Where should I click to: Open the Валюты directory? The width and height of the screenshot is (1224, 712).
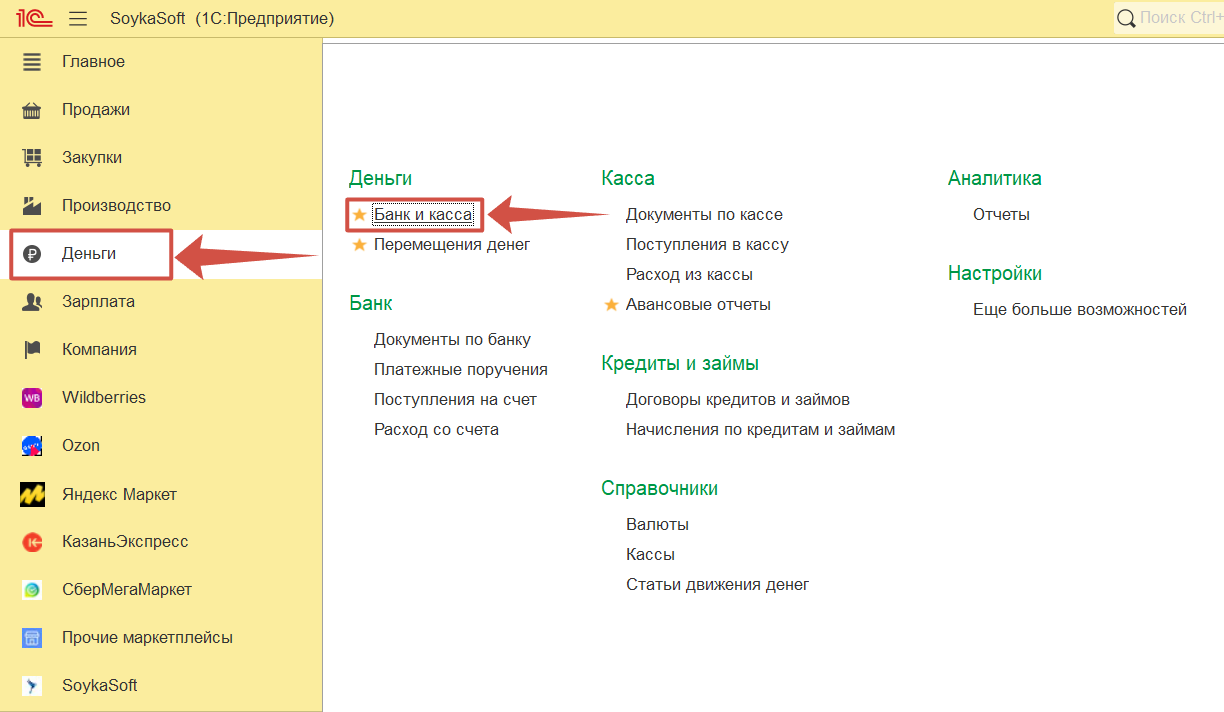pyautogui.click(x=657, y=524)
